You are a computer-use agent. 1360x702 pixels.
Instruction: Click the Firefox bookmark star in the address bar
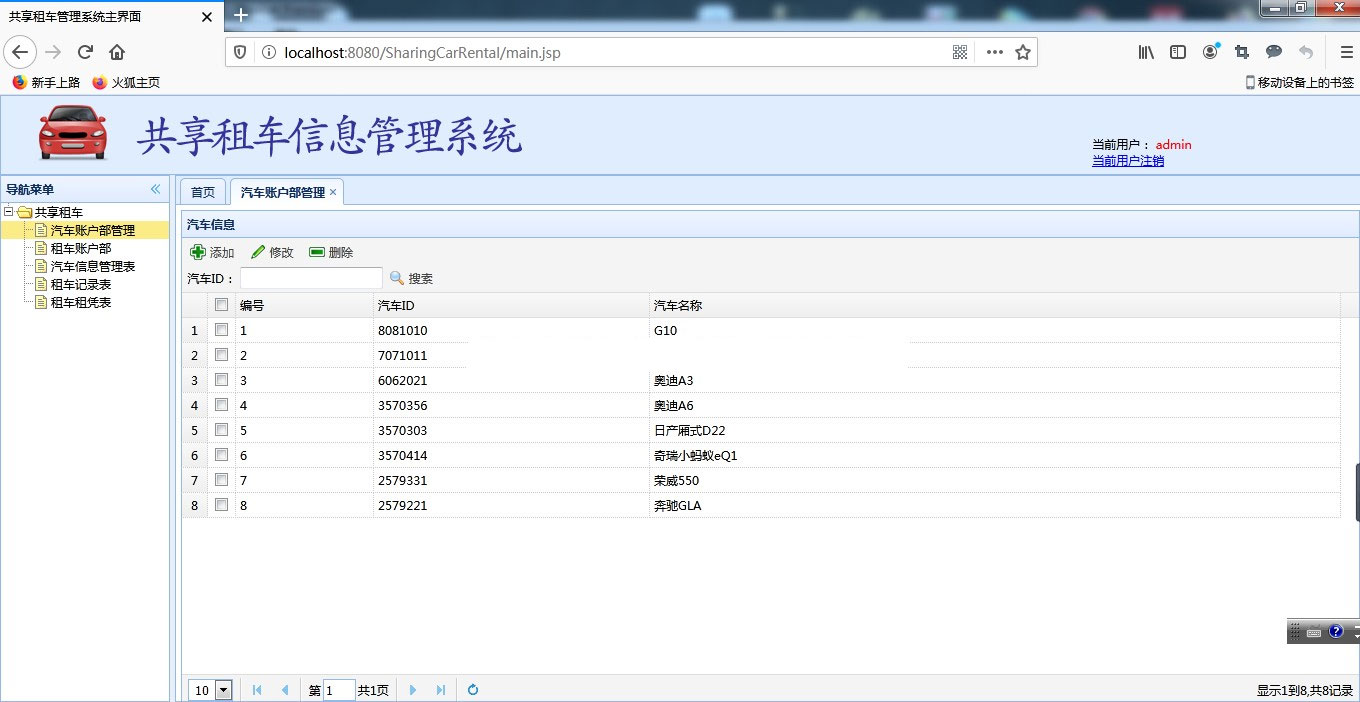pos(1022,51)
